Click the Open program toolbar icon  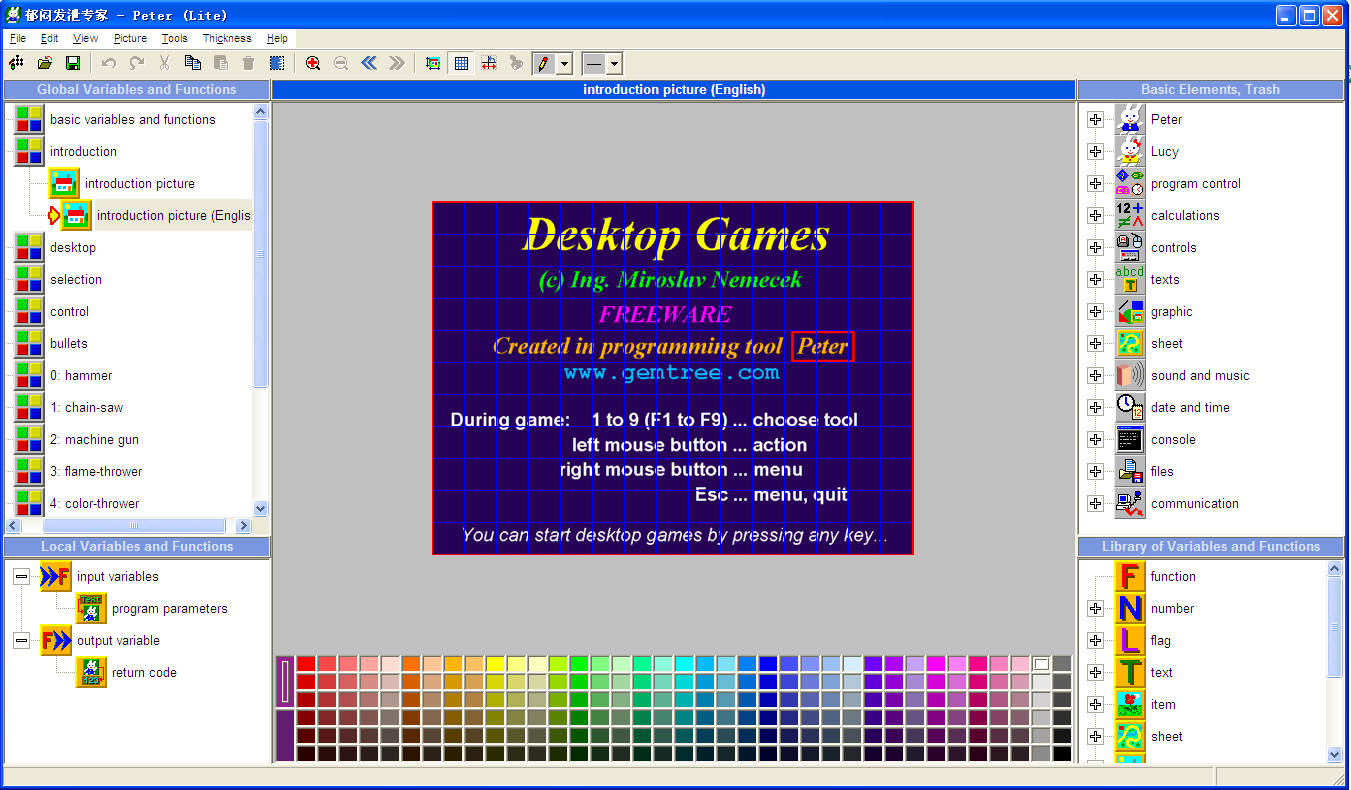(45, 63)
